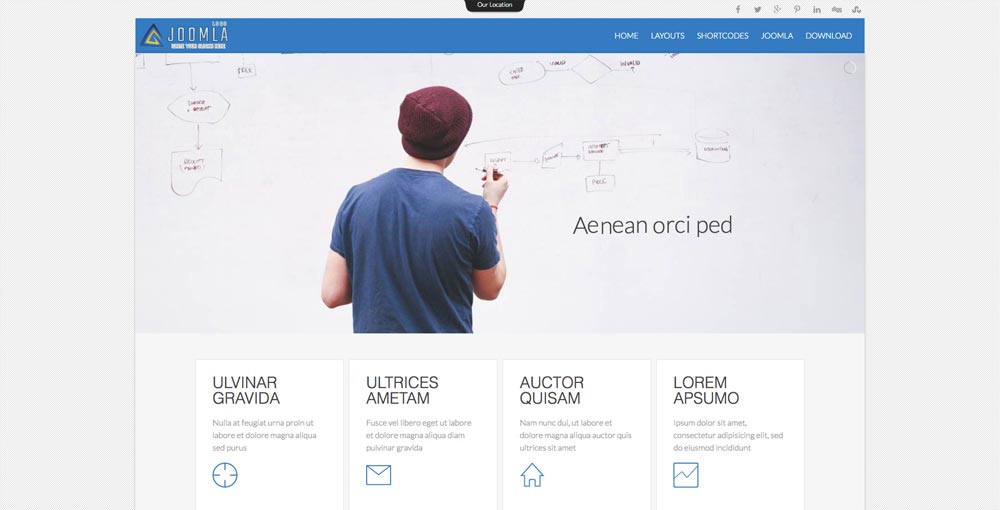
Task: Go to the Home menu item
Action: point(626,36)
